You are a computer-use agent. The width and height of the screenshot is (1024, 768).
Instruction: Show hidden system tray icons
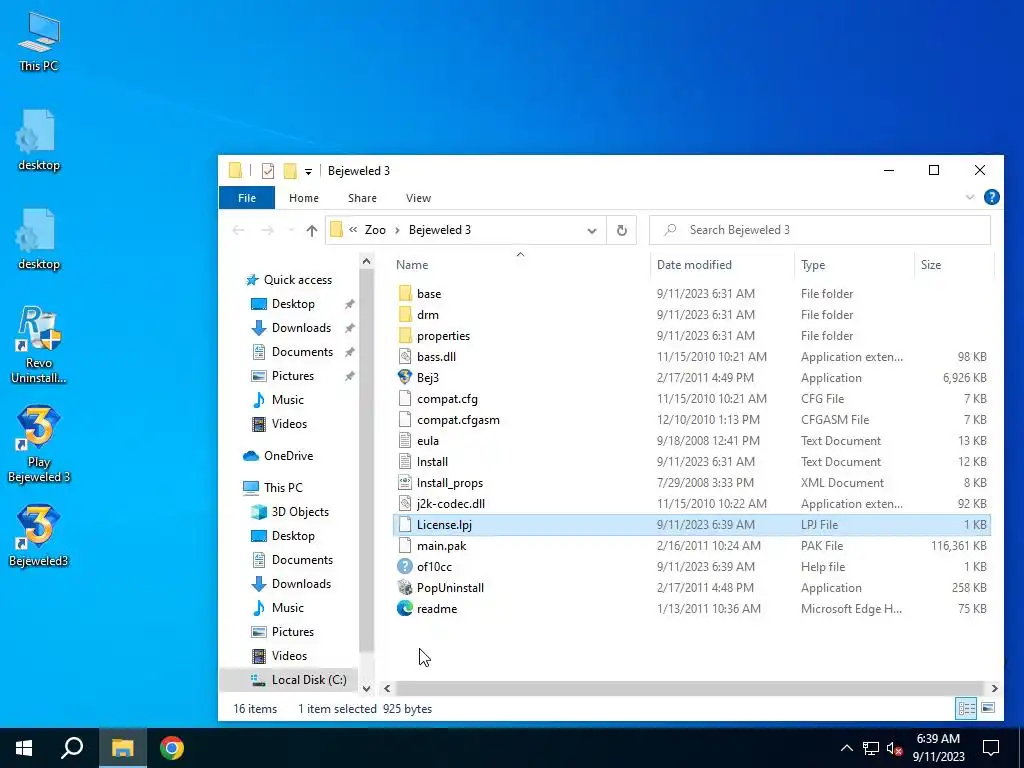coord(846,748)
